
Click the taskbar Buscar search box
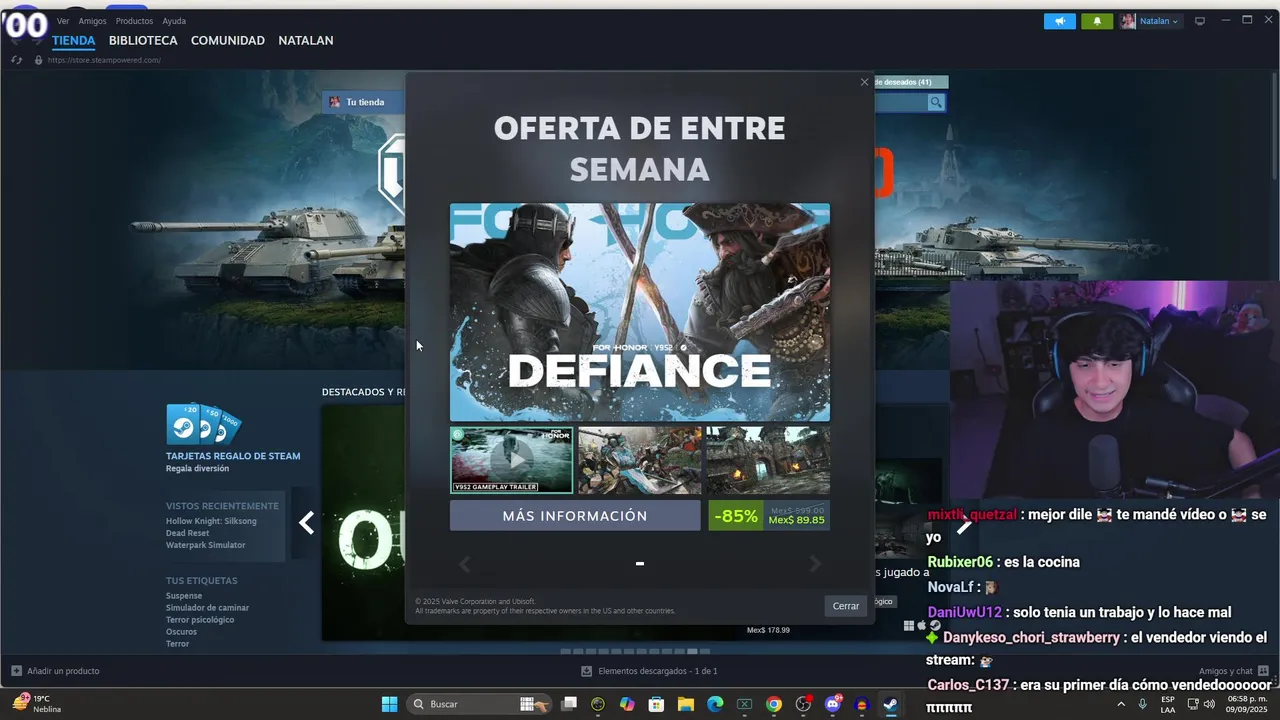(x=481, y=704)
